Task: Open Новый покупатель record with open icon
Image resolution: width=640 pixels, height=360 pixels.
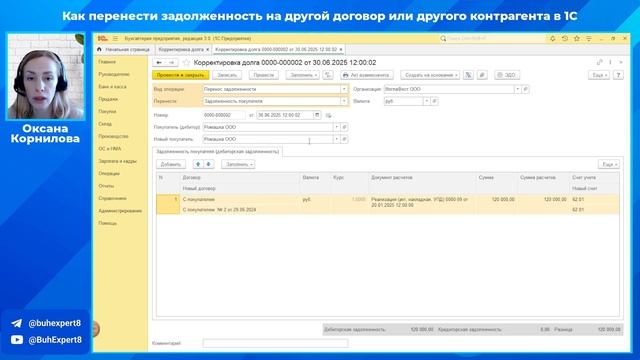Action: coord(344,139)
